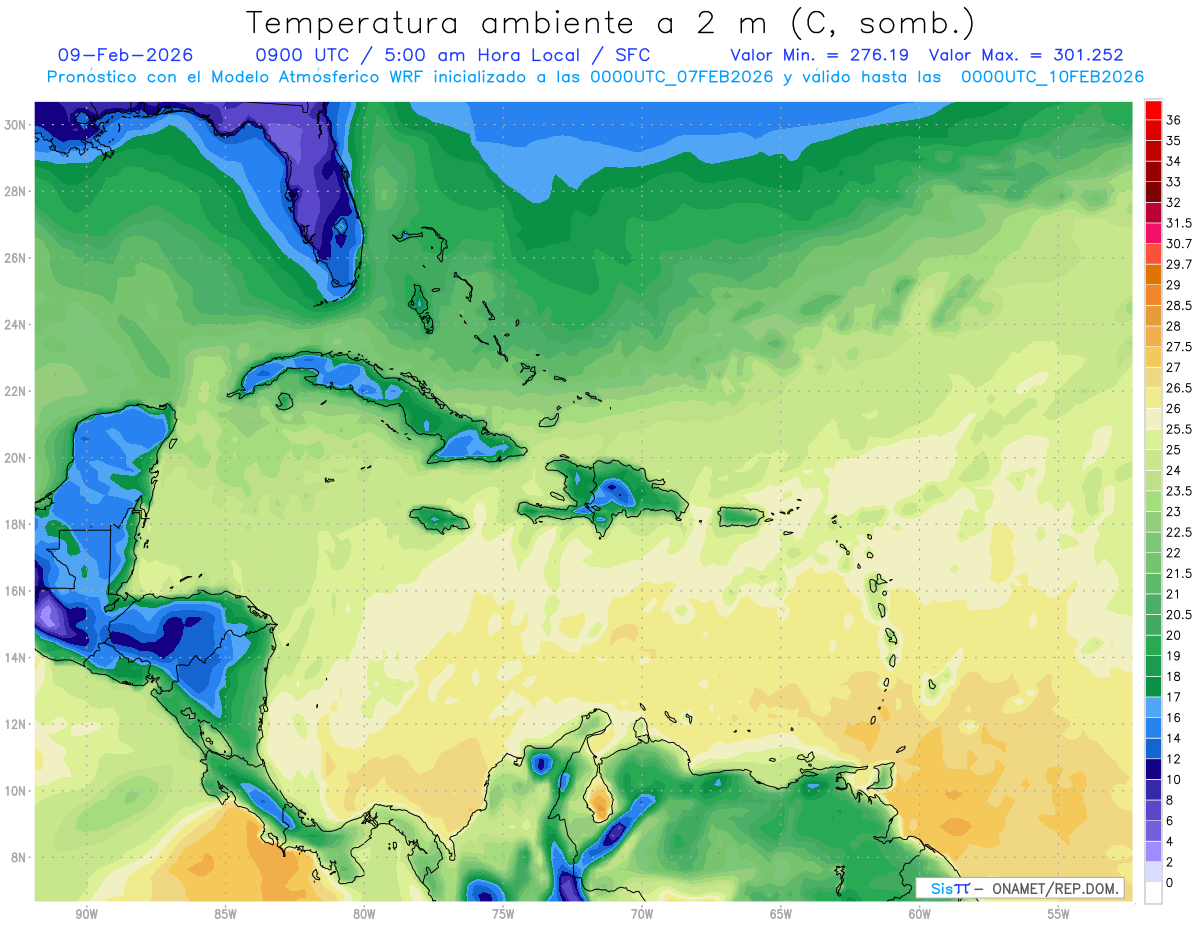Click the legend value "32"

coord(1173,202)
